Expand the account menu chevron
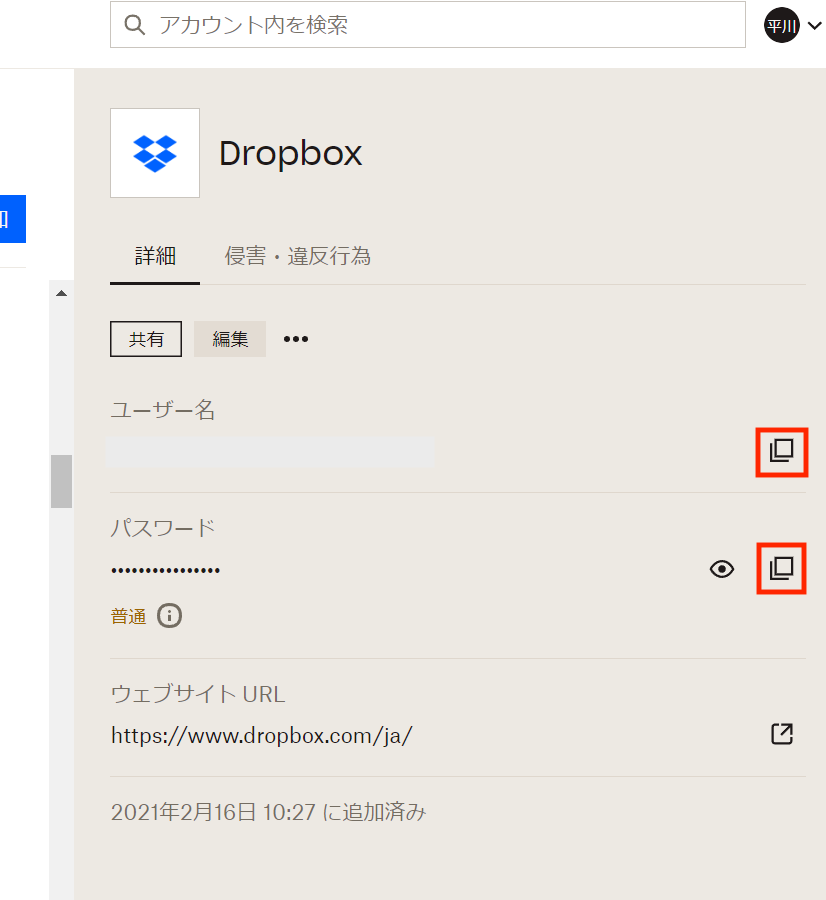Image resolution: width=826 pixels, height=900 pixels. 813,26
